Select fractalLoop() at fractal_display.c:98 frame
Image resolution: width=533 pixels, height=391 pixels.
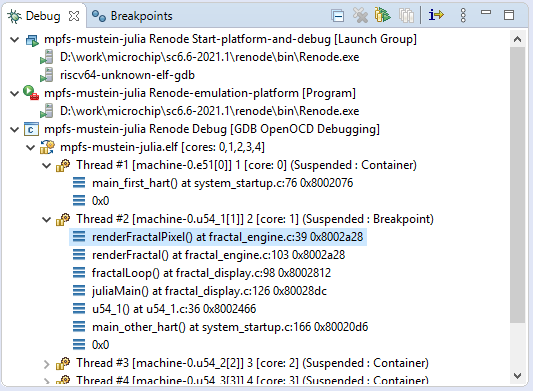coord(211,273)
